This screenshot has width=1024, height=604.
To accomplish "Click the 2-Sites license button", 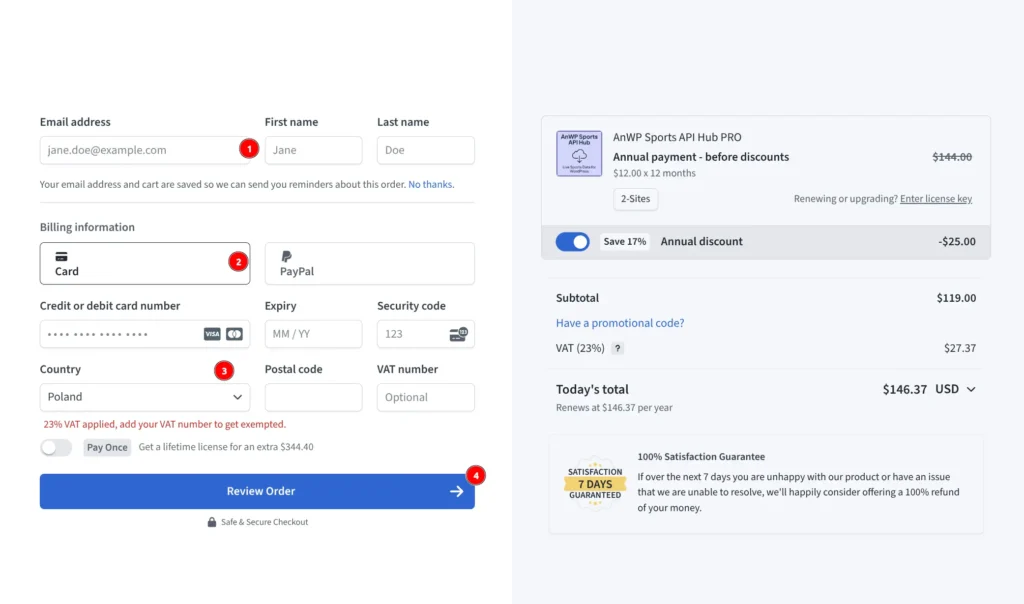I will pos(635,199).
